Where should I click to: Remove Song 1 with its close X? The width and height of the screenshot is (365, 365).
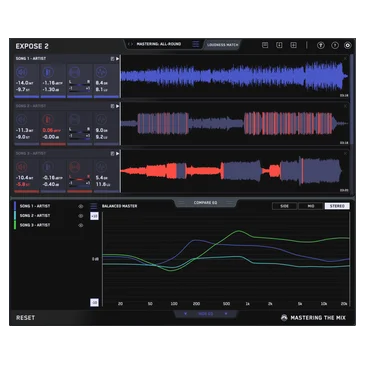click(345, 59)
